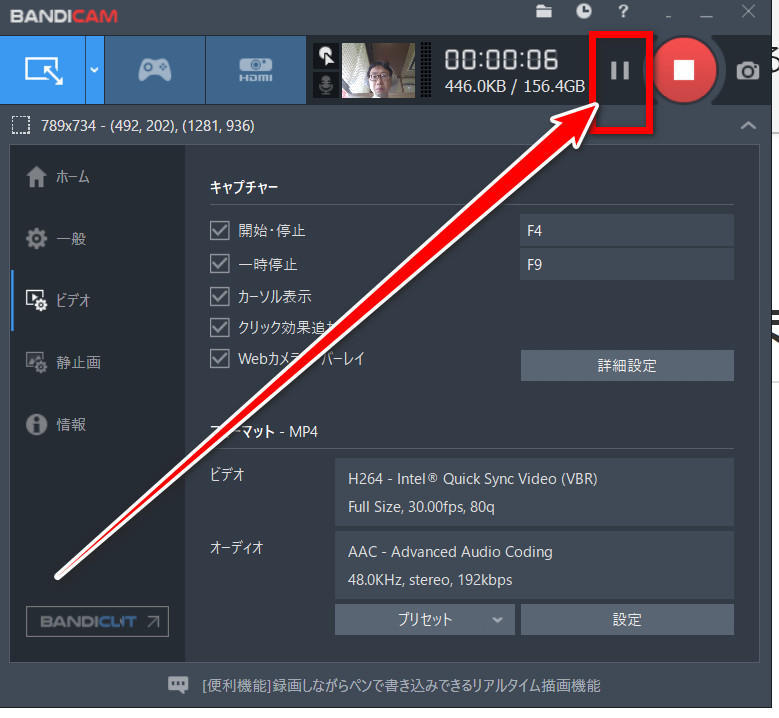Image resolution: width=779 pixels, height=718 pixels.
Task: Click the capture area selection icon
Action: click(x=21, y=126)
